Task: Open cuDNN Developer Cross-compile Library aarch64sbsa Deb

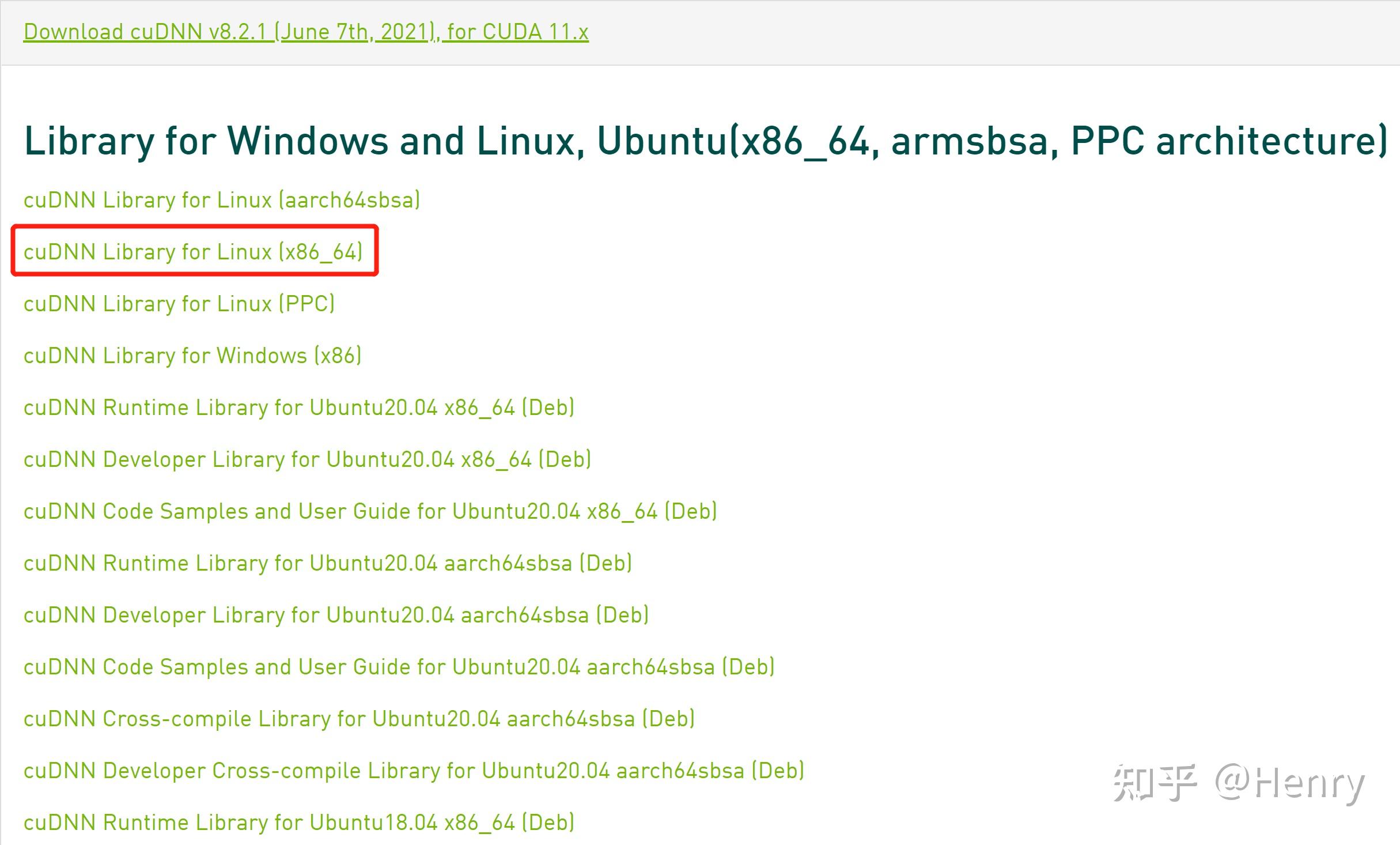Action: (x=414, y=771)
